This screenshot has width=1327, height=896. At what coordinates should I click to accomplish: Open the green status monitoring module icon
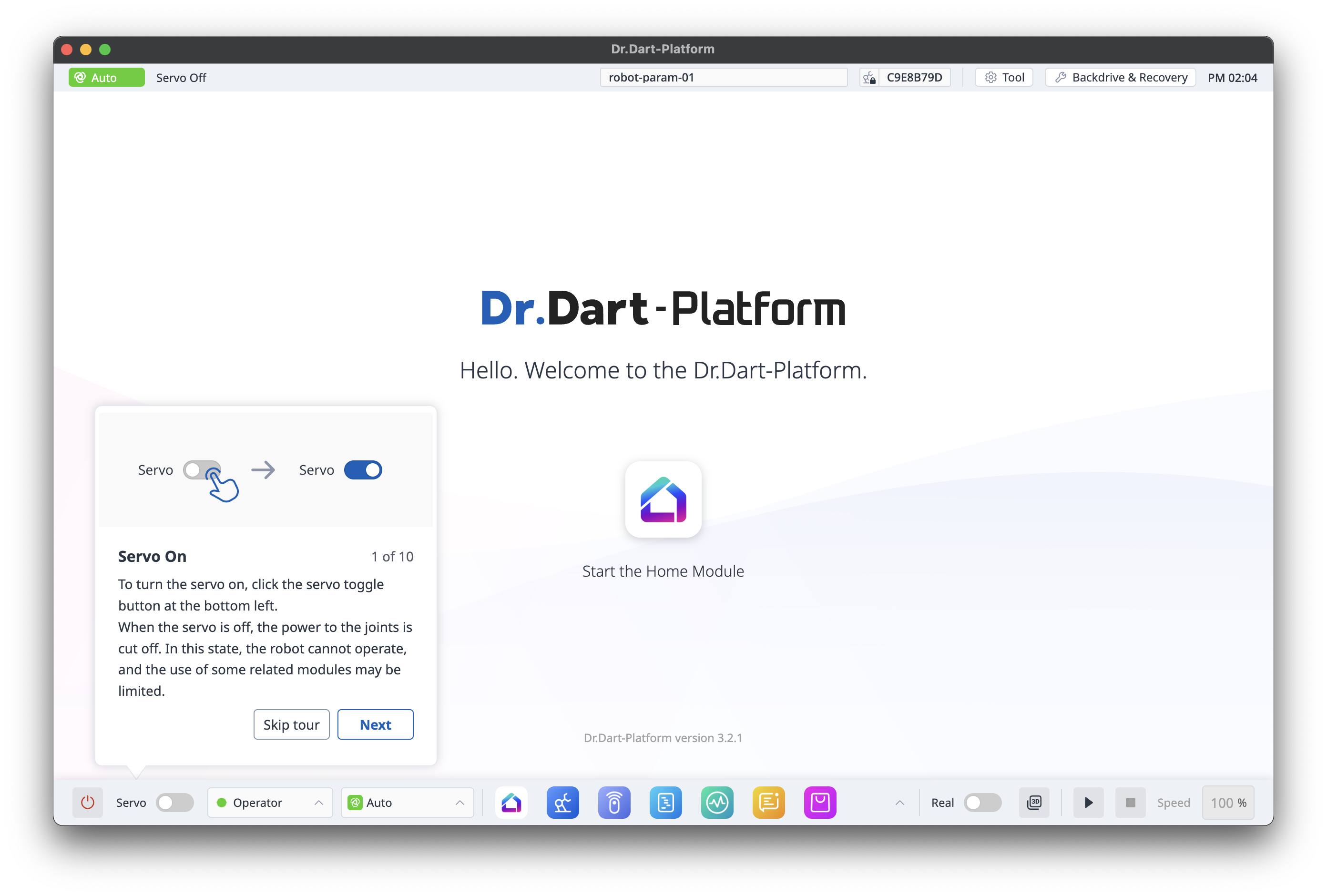pyautogui.click(x=716, y=802)
